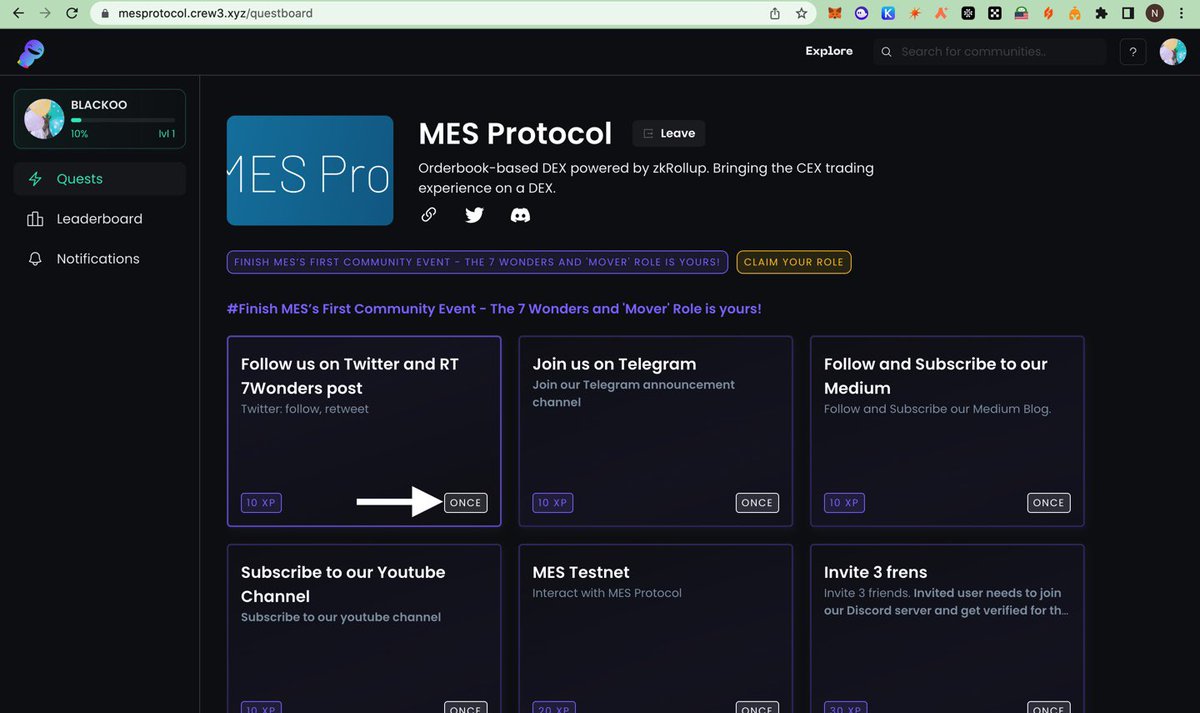Open the Chrome profile N avatar
The height and width of the screenshot is (713, 1200).
click(1155, 14)
